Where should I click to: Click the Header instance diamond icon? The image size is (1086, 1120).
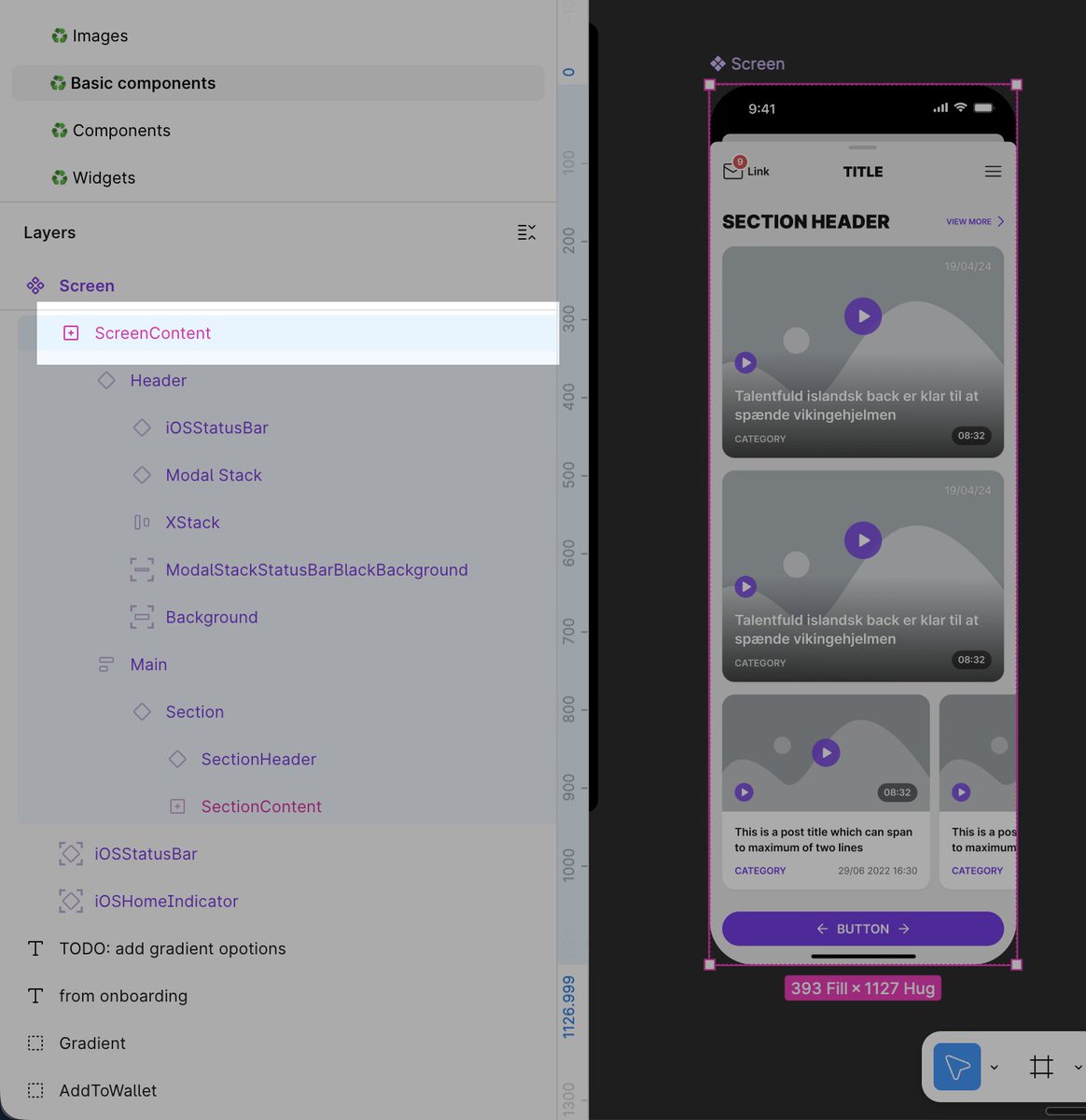pos(106,380)
